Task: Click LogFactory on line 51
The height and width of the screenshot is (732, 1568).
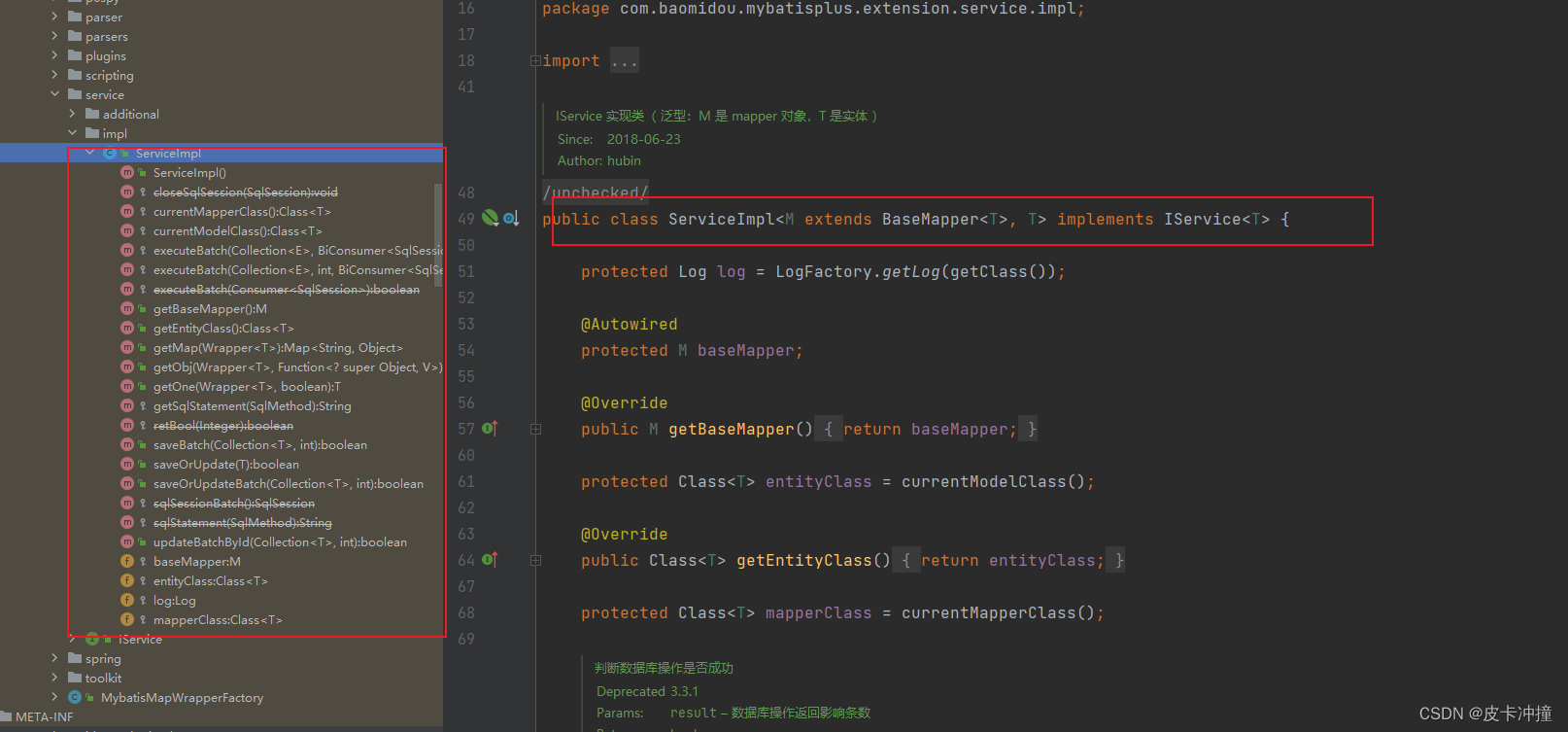Action: coord(823,272)
